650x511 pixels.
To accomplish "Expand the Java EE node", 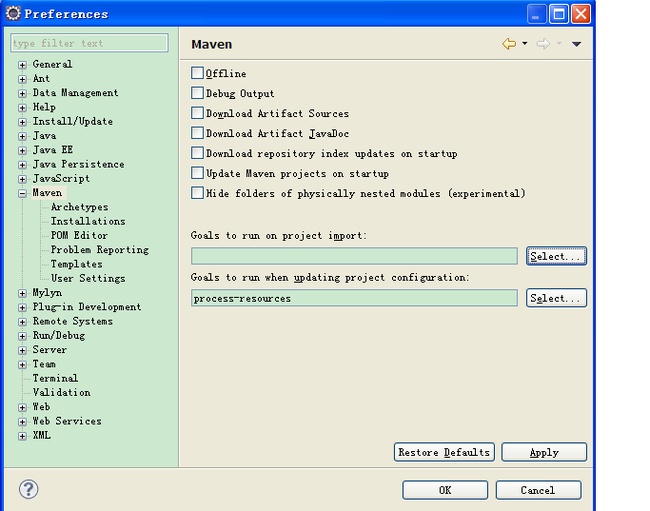I will click(22, 150).
